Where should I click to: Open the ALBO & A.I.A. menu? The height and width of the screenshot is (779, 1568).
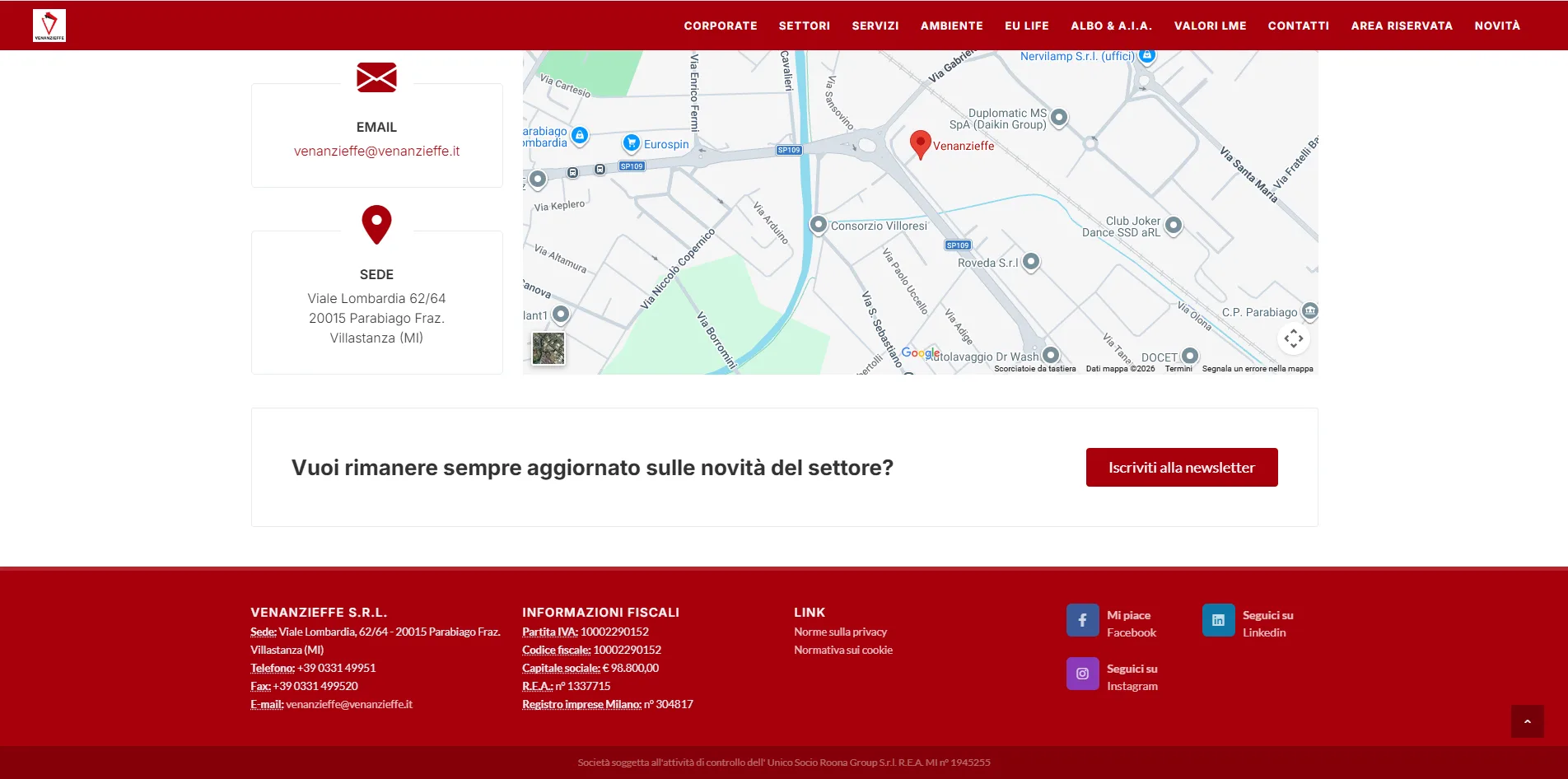tap(1112, 26)
